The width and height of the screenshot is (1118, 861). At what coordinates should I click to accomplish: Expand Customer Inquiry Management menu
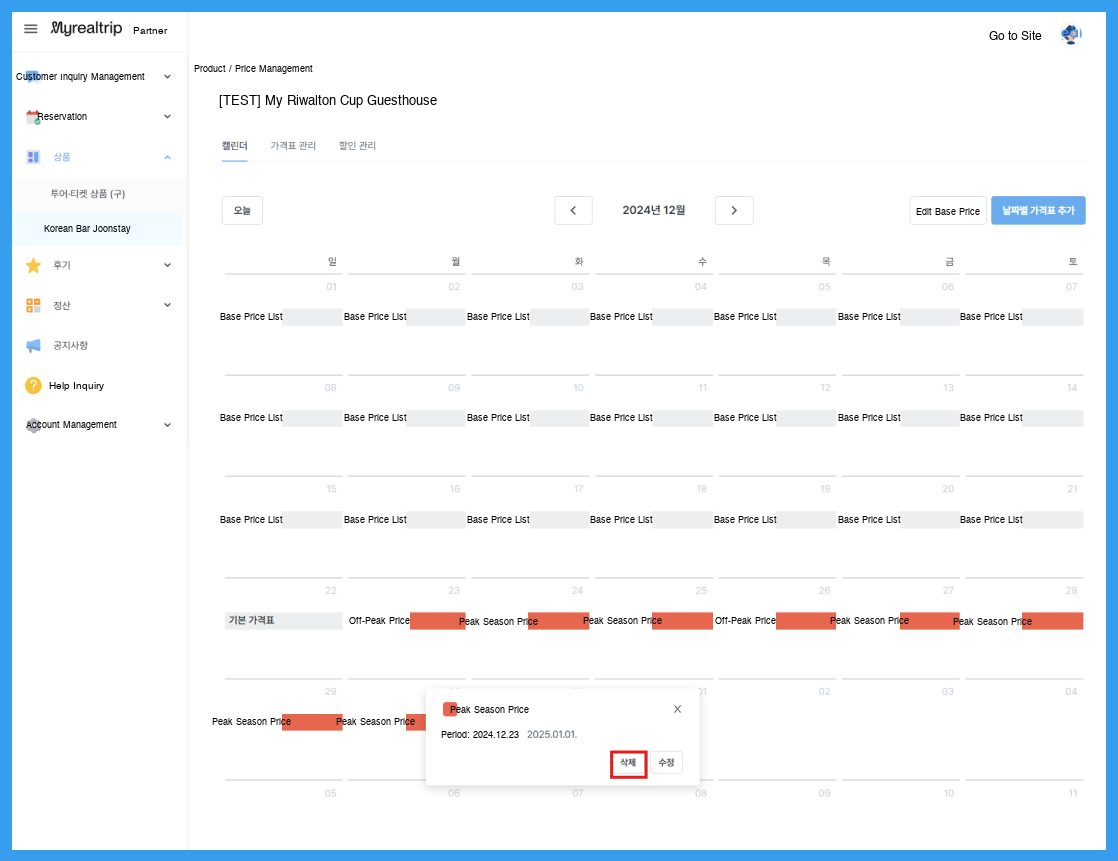[x=168, y=76]
